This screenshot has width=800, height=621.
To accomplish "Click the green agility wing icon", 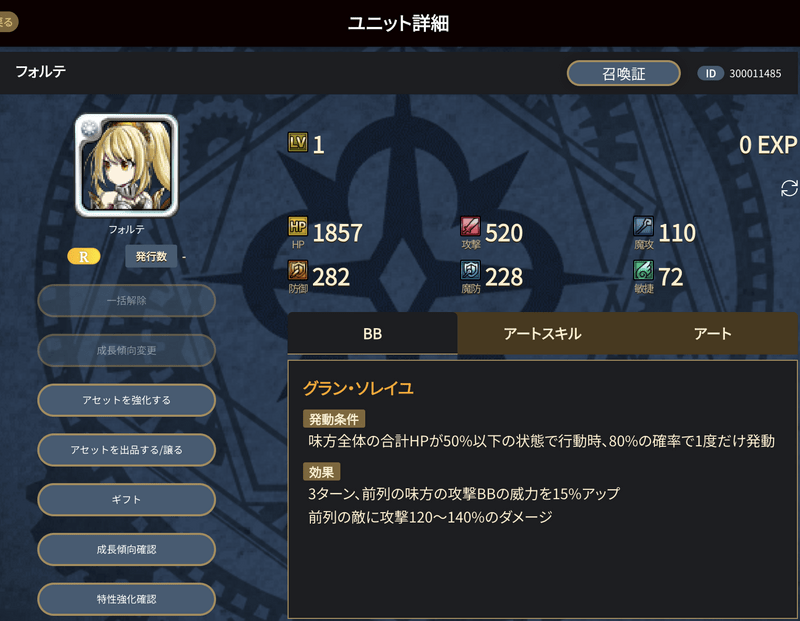I will 643,270.
